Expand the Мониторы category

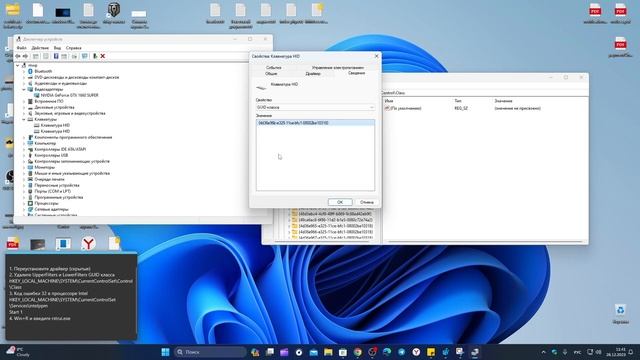24,167
